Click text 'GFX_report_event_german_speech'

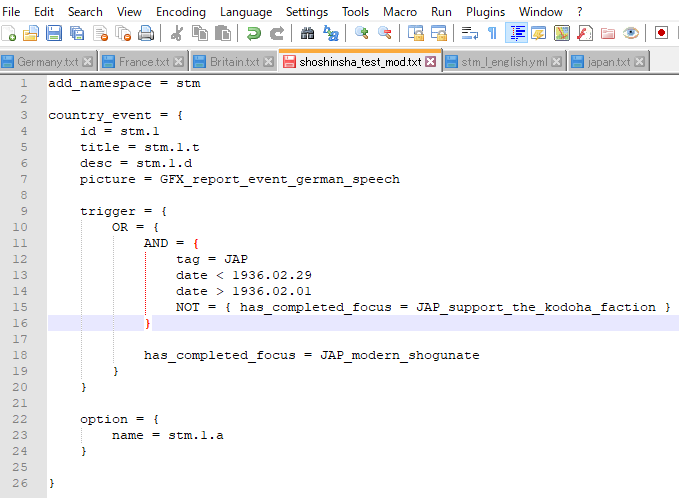pos(280,179)
